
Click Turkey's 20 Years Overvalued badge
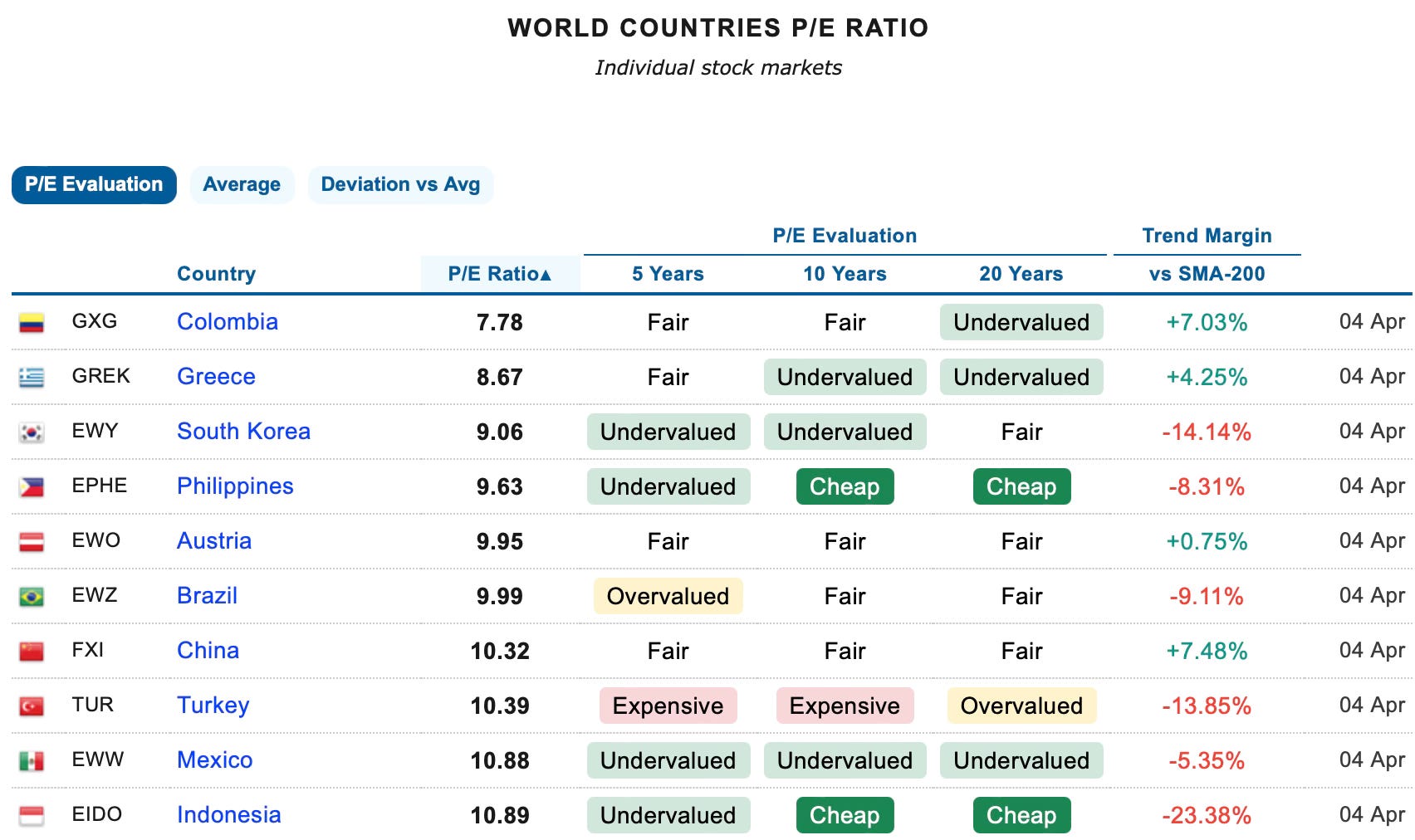1021,706
